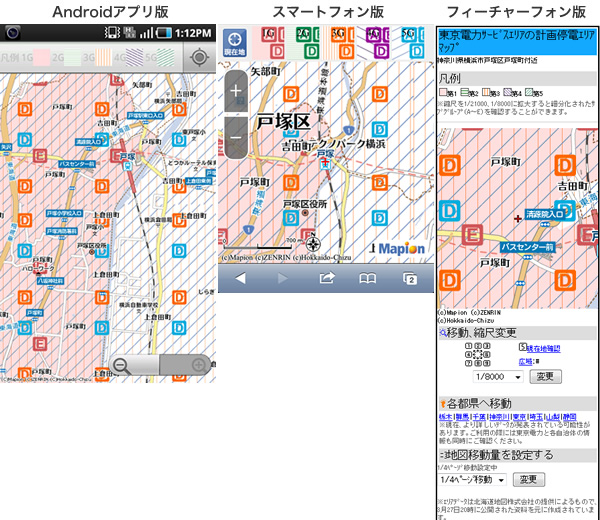
Task: Tap the Android app's locate-me crosshair button
Action: [x=199, y=57]
